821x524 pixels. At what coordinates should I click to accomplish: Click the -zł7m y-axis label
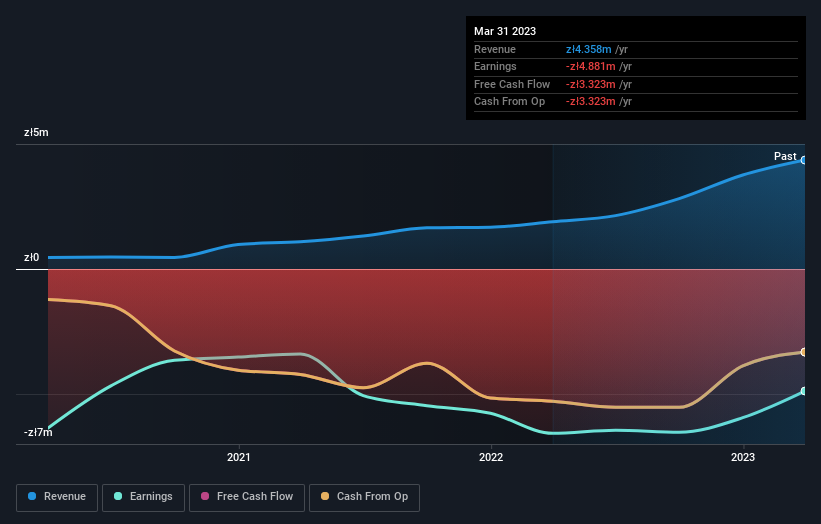pos(38,432)
